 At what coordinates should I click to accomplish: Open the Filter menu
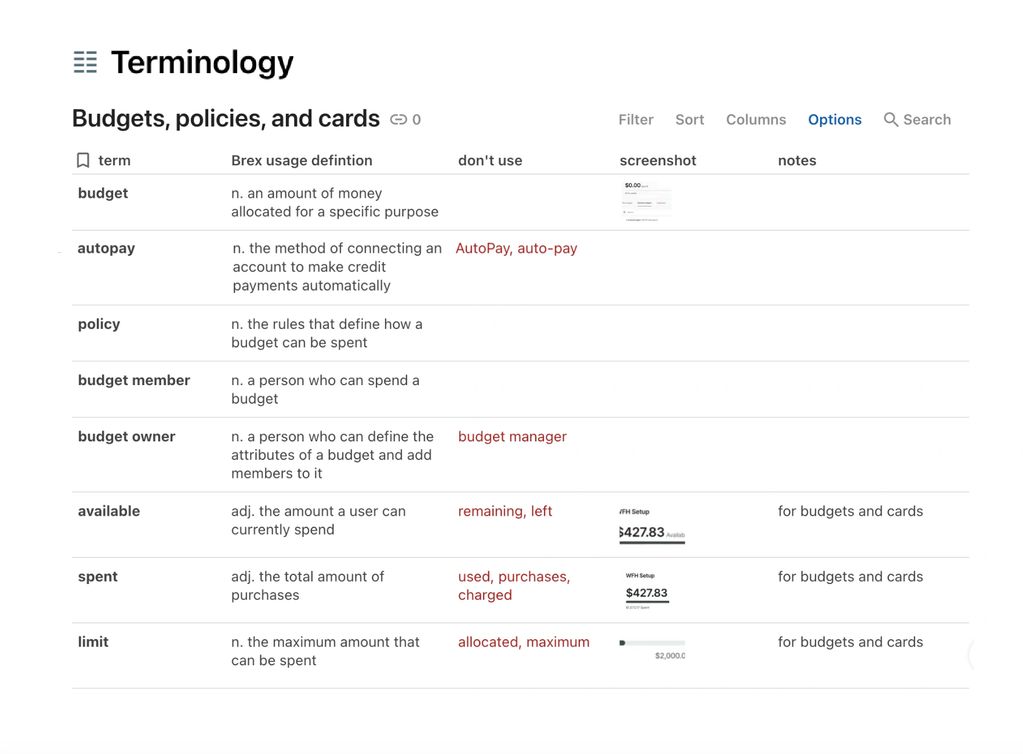tap(635, 120)
